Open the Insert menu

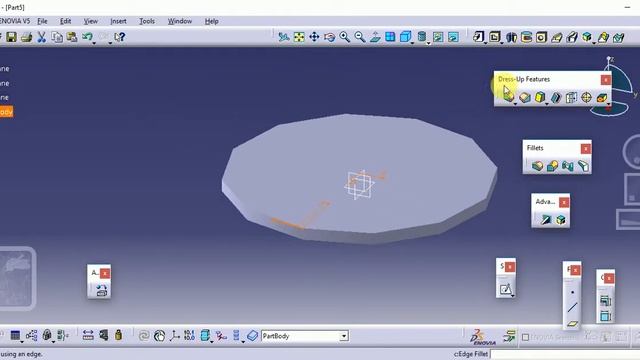click(x=118, y=21)
